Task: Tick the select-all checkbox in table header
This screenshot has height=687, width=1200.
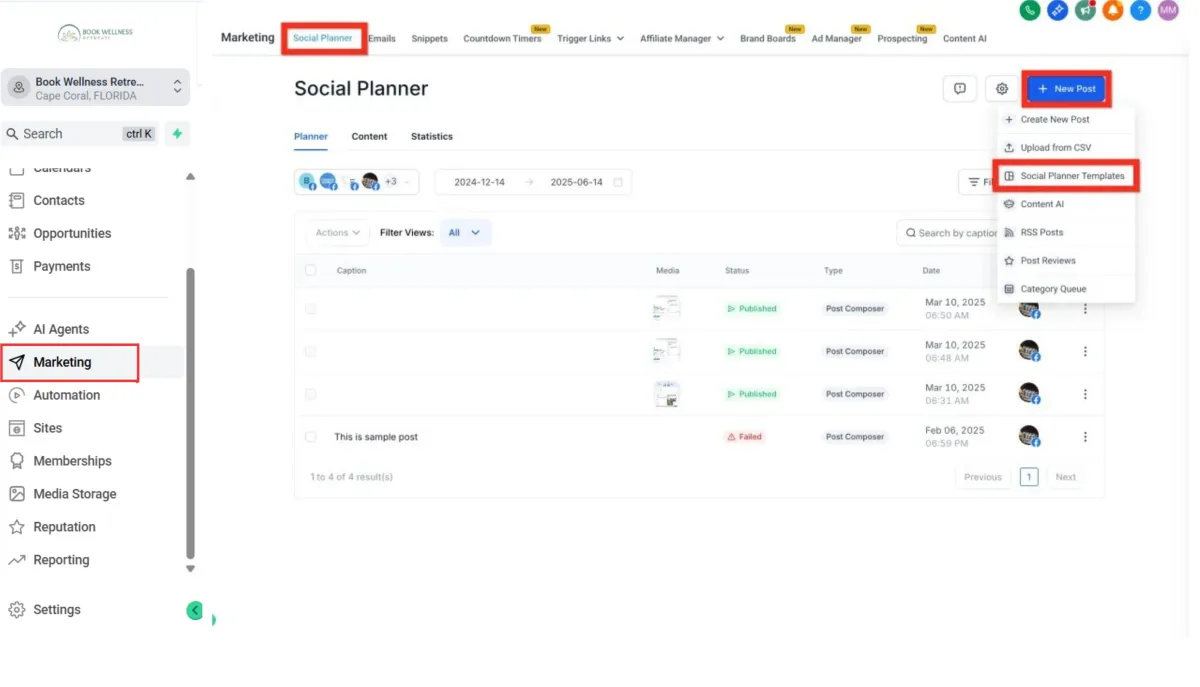Action: [x=310, y=270]
